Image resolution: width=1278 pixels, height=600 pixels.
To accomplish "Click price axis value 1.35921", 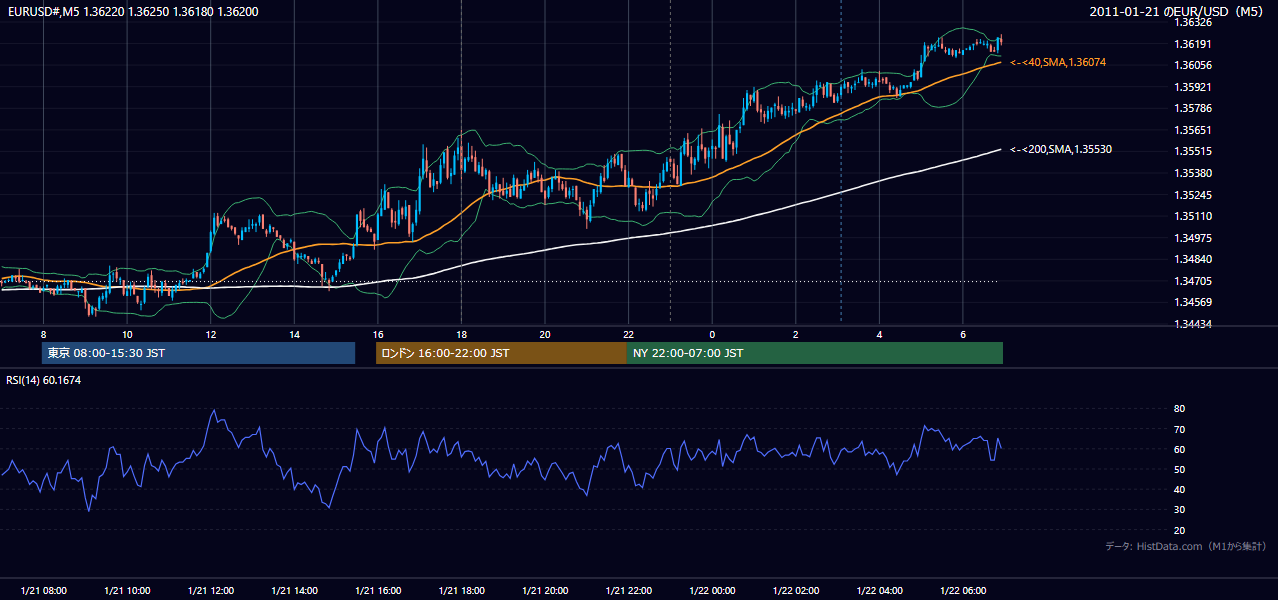I will coord(1192,87).
